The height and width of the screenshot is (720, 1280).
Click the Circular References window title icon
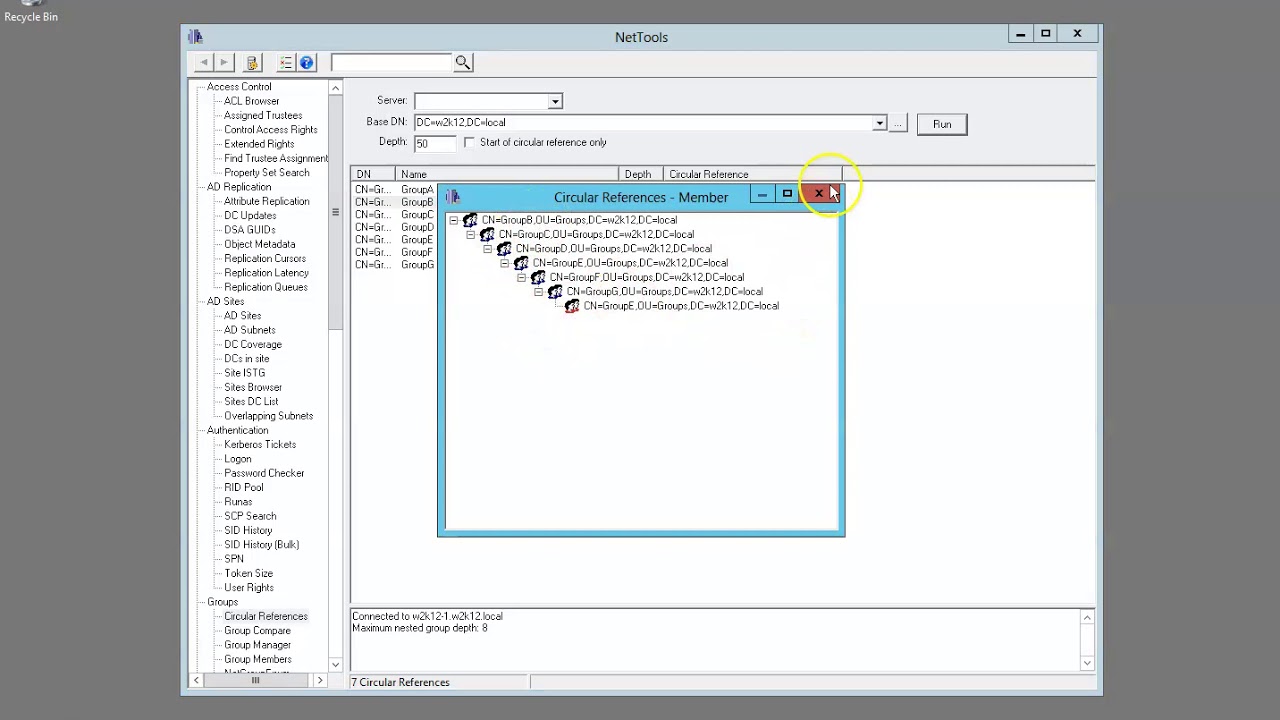tap(453, 197)
